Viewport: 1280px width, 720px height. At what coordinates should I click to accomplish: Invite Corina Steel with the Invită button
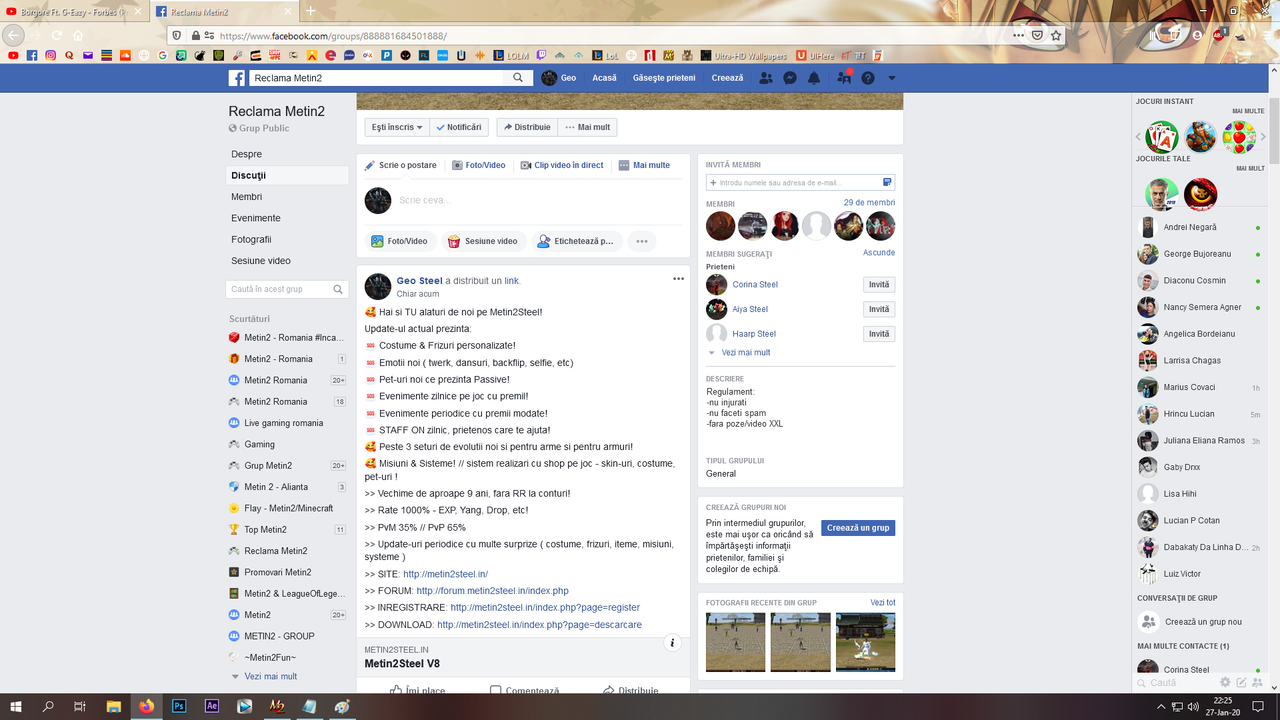(x=879, y=285)
